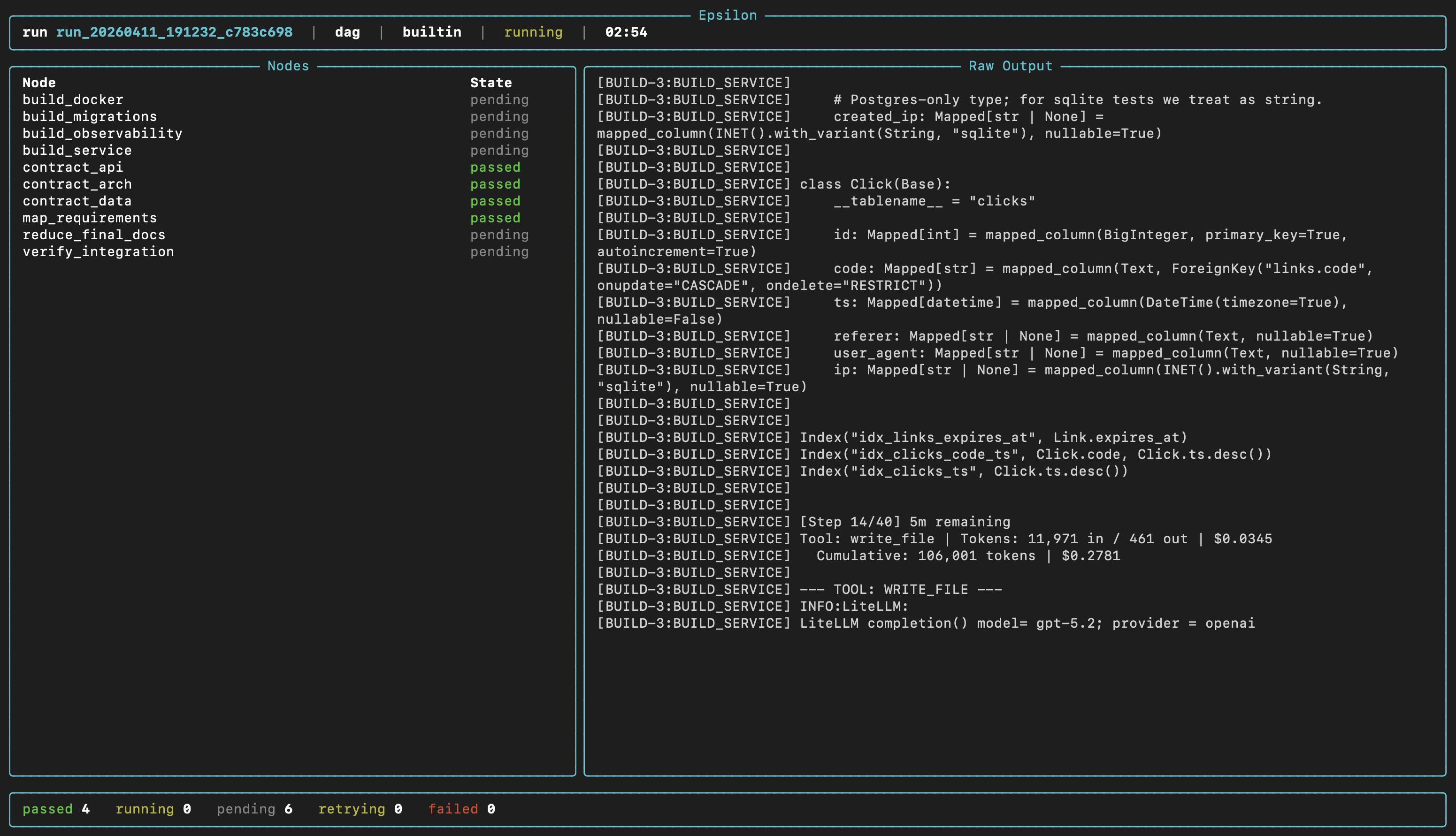Click the 'passed 4' footer counter
The height and width of the screenshot is (836, 1456).
tap(56, 809)
